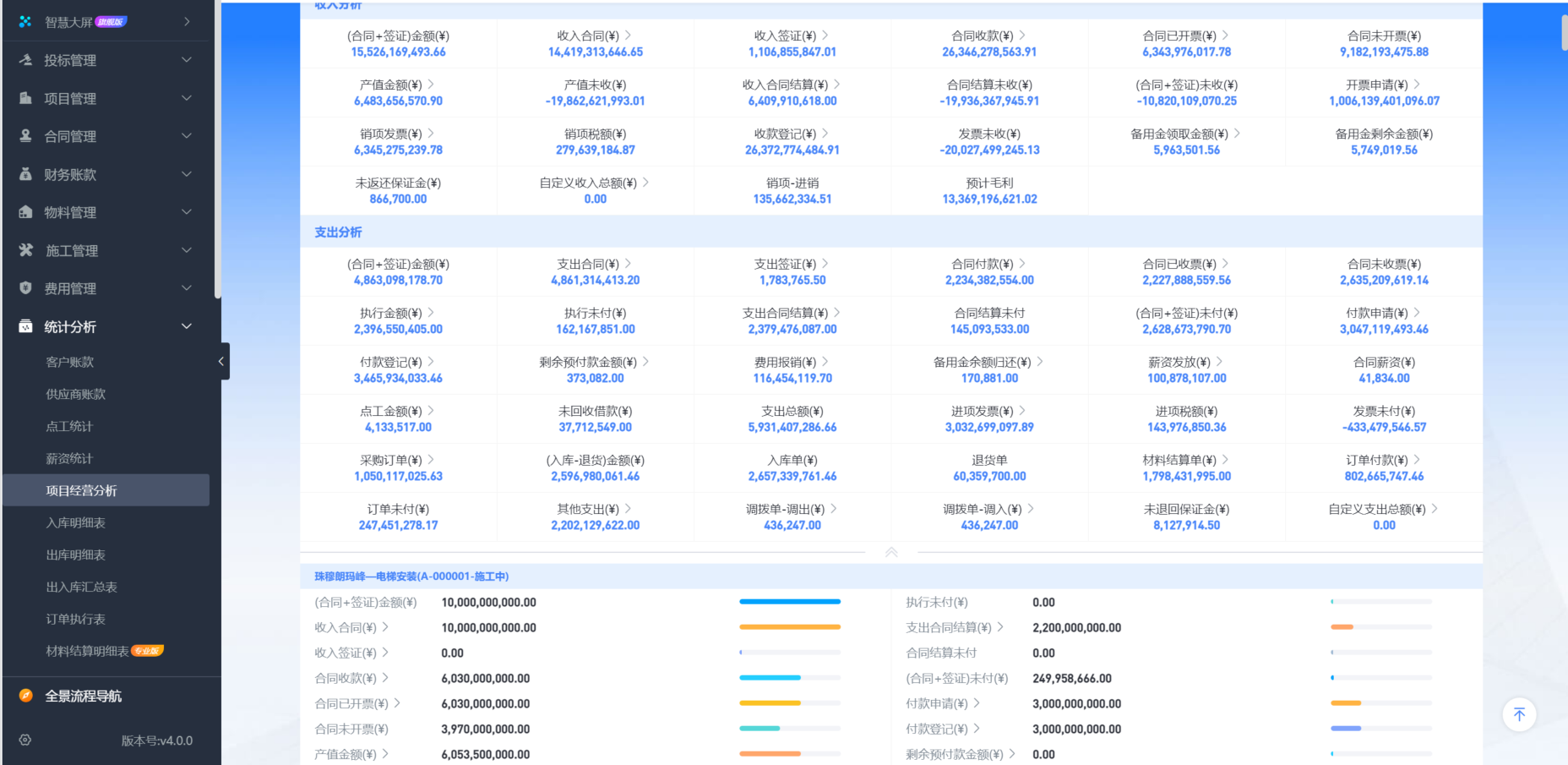Open 材料结算明细表 report

(88, 651)
